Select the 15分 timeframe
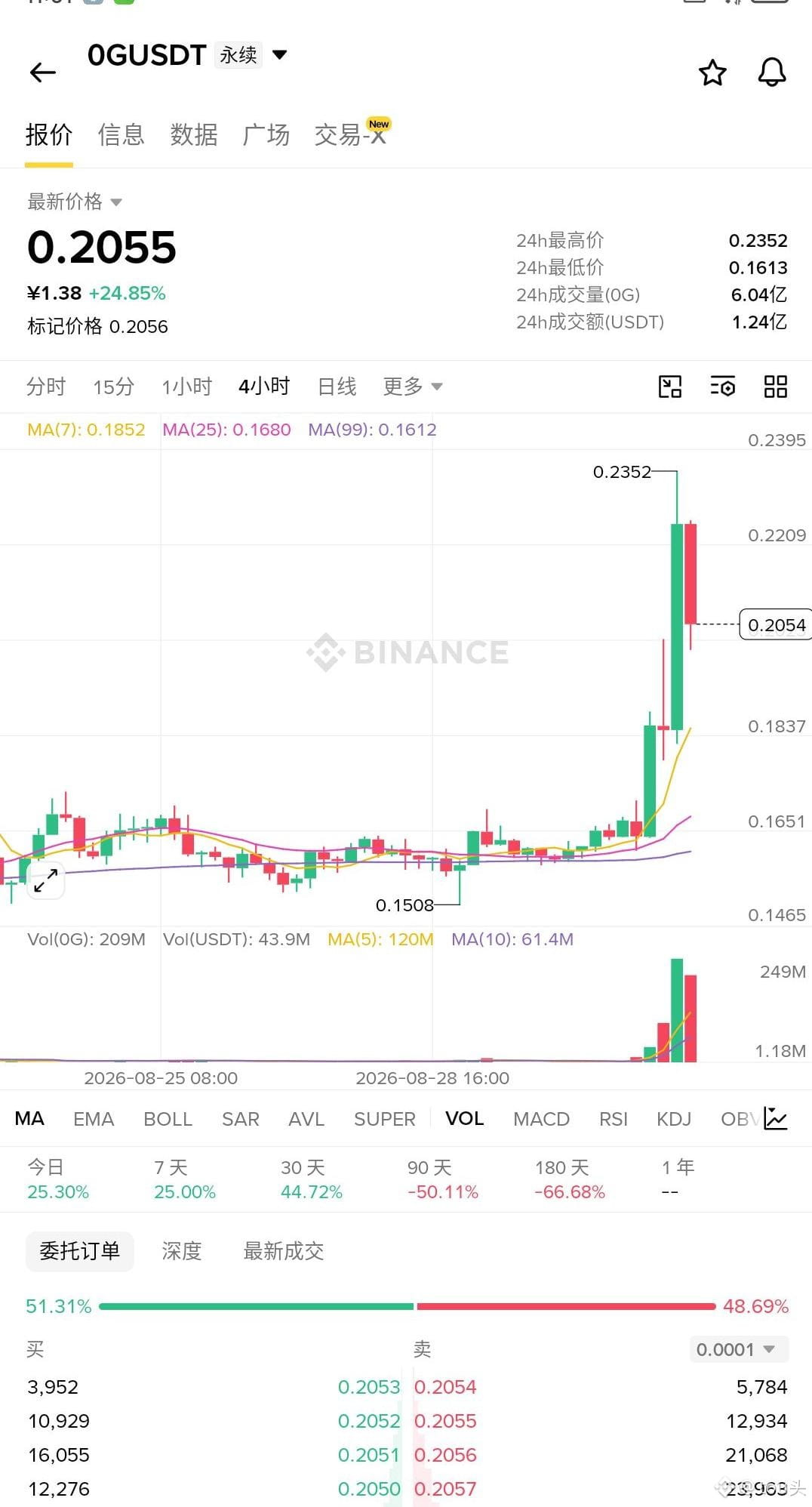 pyautogui.click(x=113, y=387)
